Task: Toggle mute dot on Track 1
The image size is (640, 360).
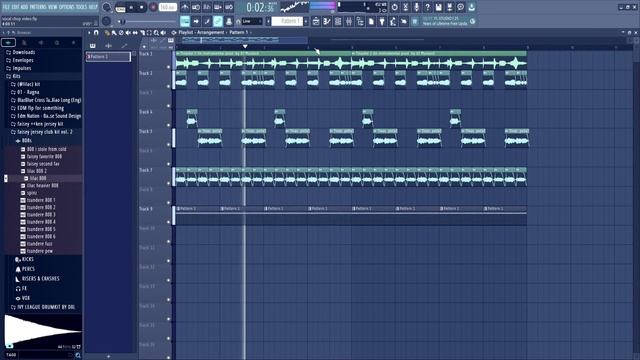Action: point(168,67)
